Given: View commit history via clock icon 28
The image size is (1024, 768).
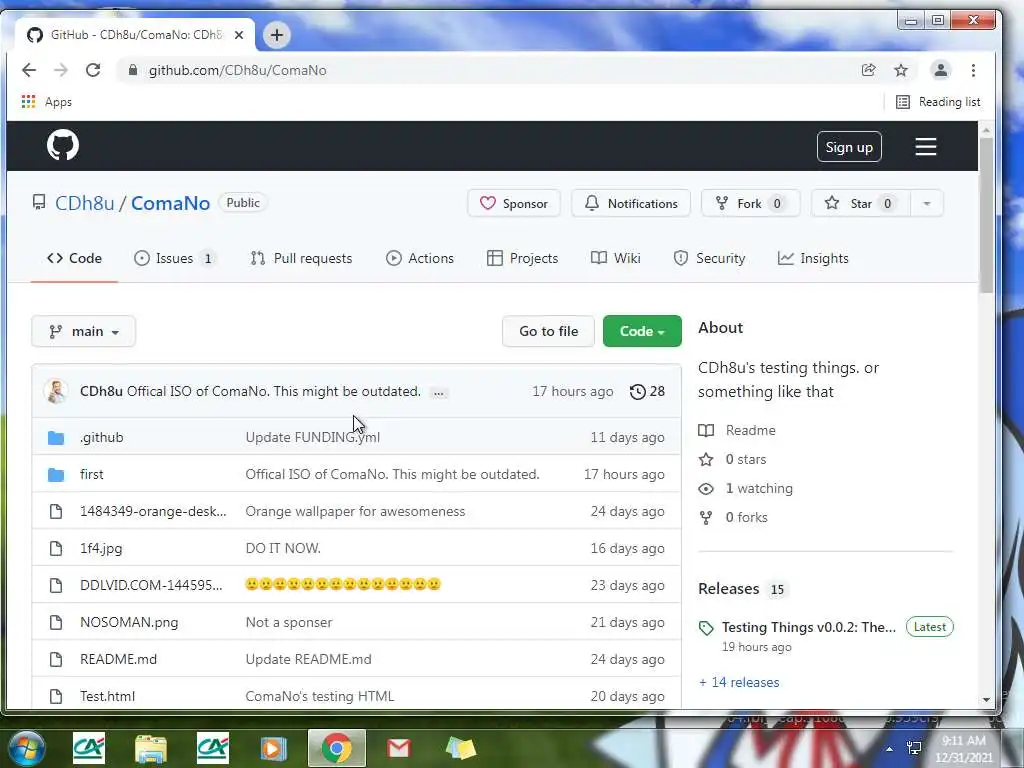Looking at the screenshot, I should [x=647, y=391].
